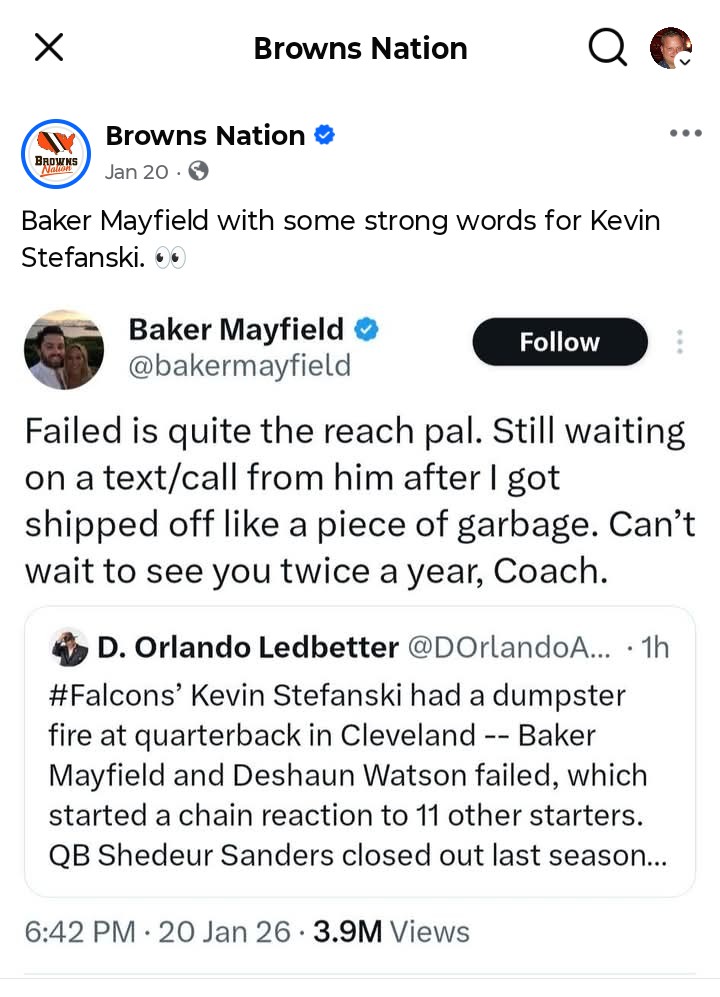
Task: Open the search magnifier icon
Action: pyautogui.click(x=607, y=48)
